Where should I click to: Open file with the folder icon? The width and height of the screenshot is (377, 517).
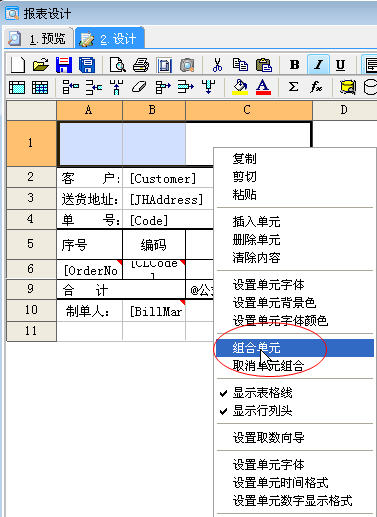[x=41, y=65]
